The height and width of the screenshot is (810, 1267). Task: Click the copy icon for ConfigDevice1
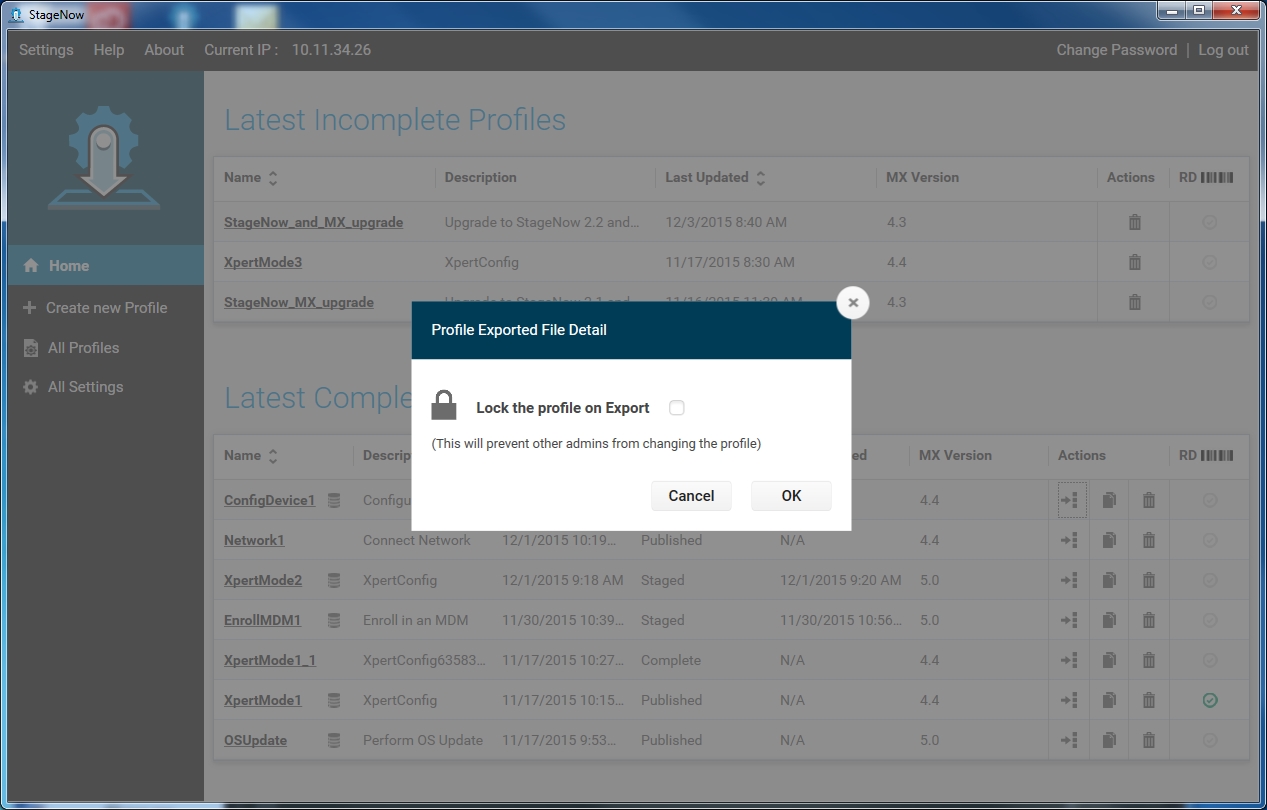pos(1109,500)
